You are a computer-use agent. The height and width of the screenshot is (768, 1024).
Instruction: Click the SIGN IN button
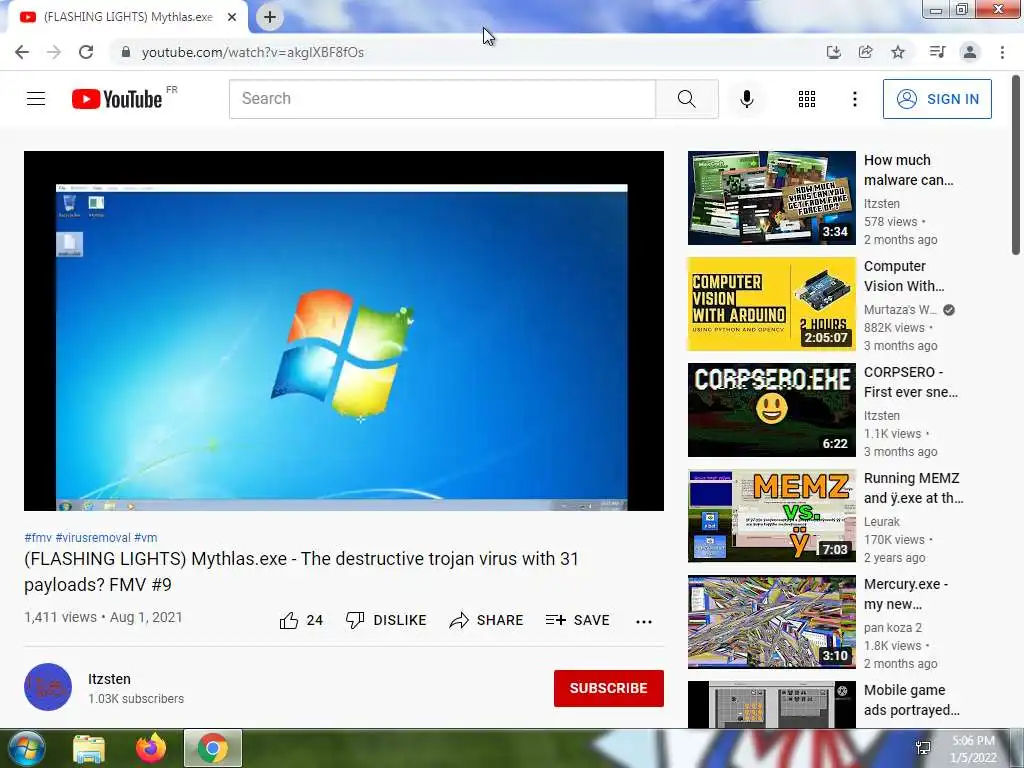tap(937, 99)
